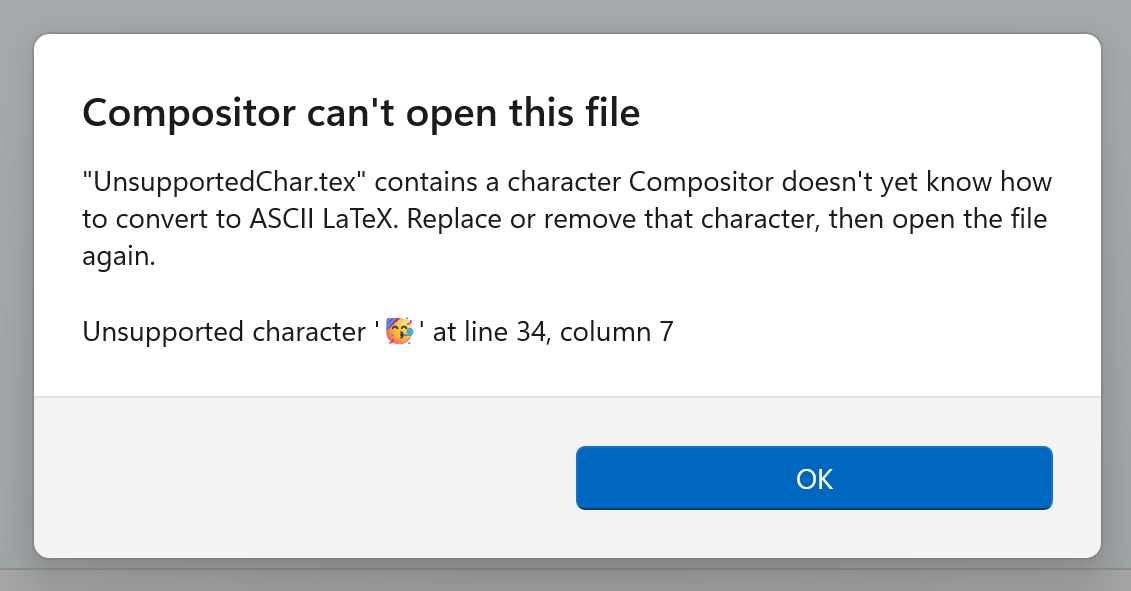Click the "column 7" text
The height and width of the screenshot is (591, 1131).
616,331
